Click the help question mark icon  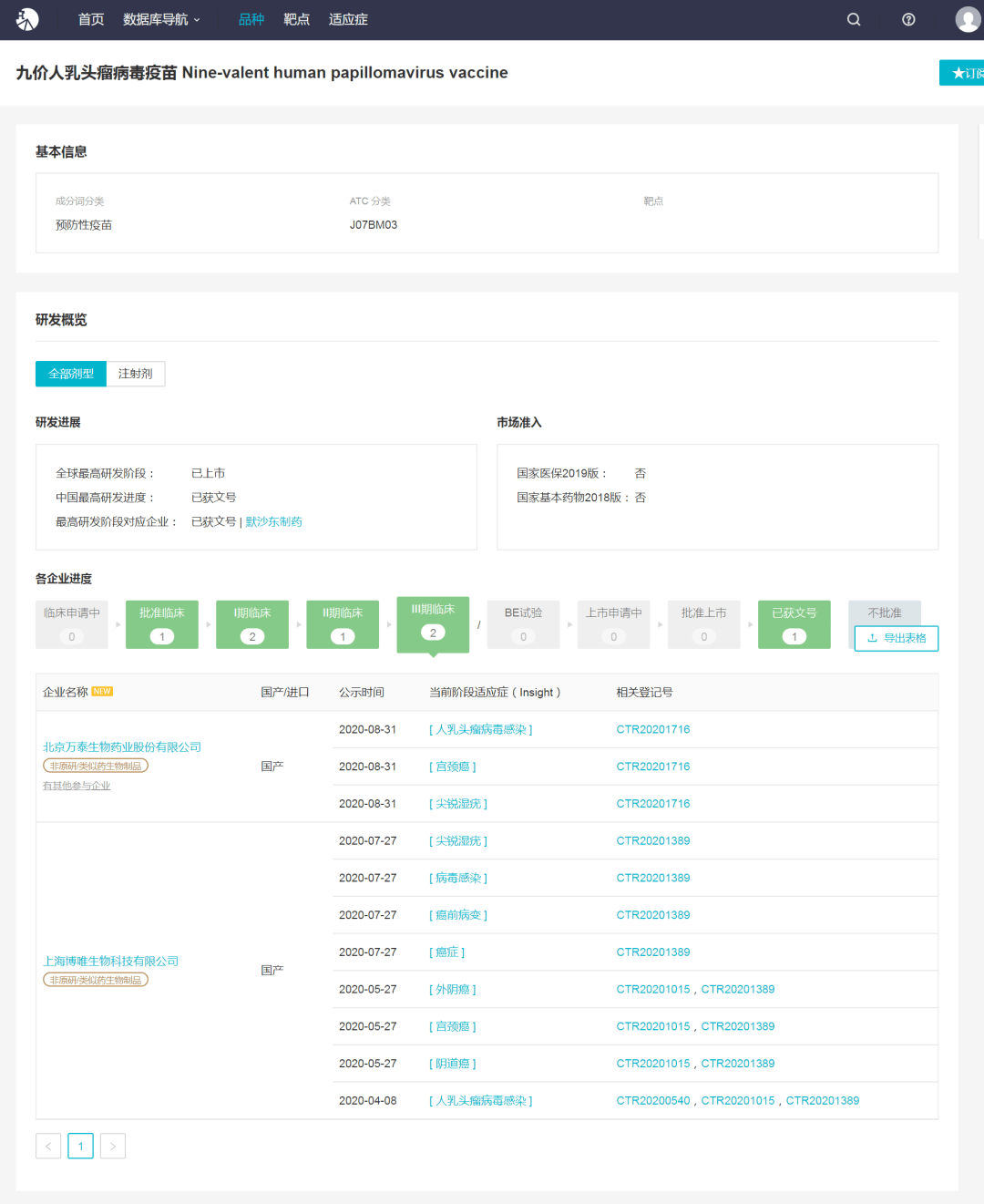pyautogui.click(x=908, y=19)
